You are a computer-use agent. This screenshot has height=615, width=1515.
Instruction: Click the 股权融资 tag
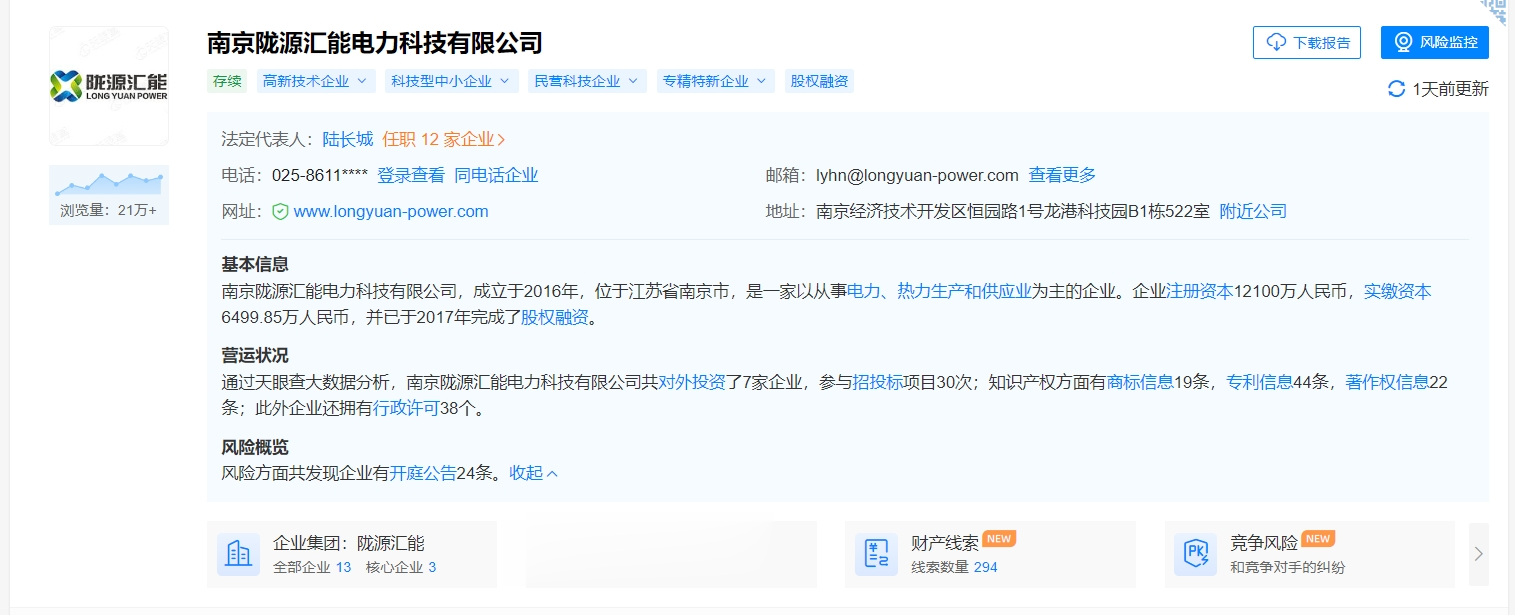[x=819, y=82]
